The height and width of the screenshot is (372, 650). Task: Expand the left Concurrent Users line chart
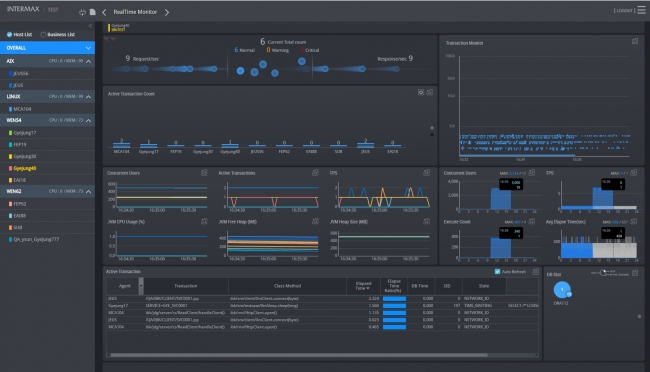point(204,173)
